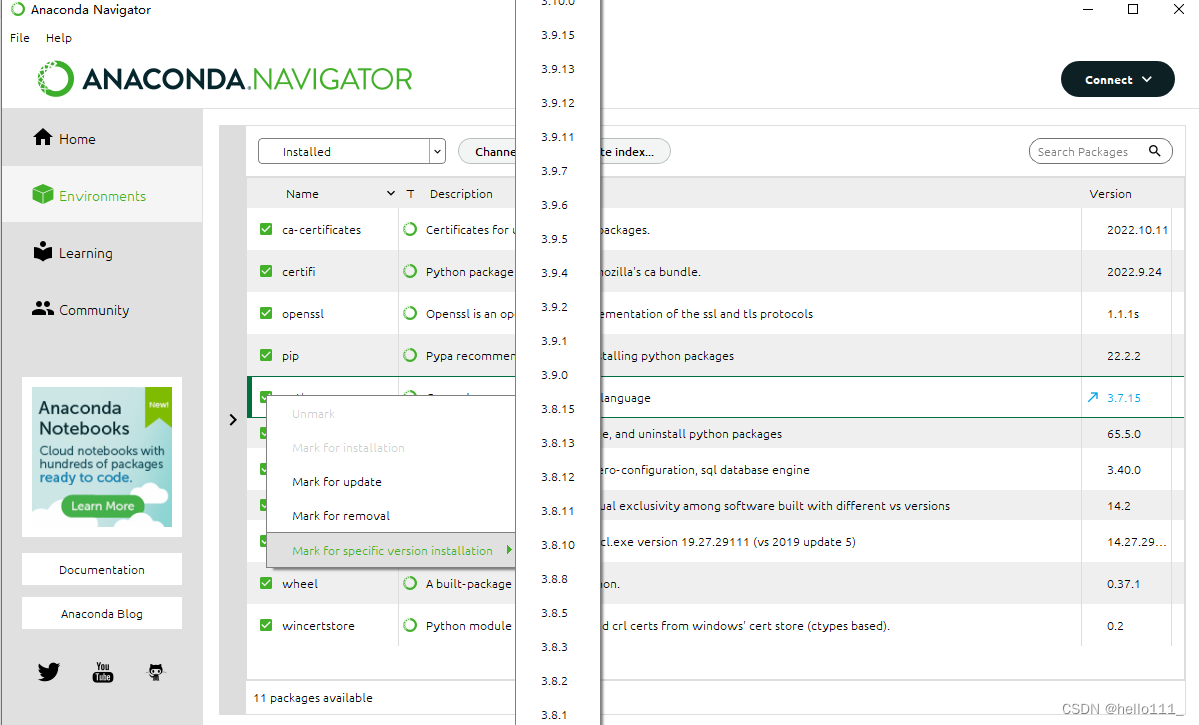Screen dimensions: 1199x725
Task: Click the Connect button
Action: (1117, 79)
